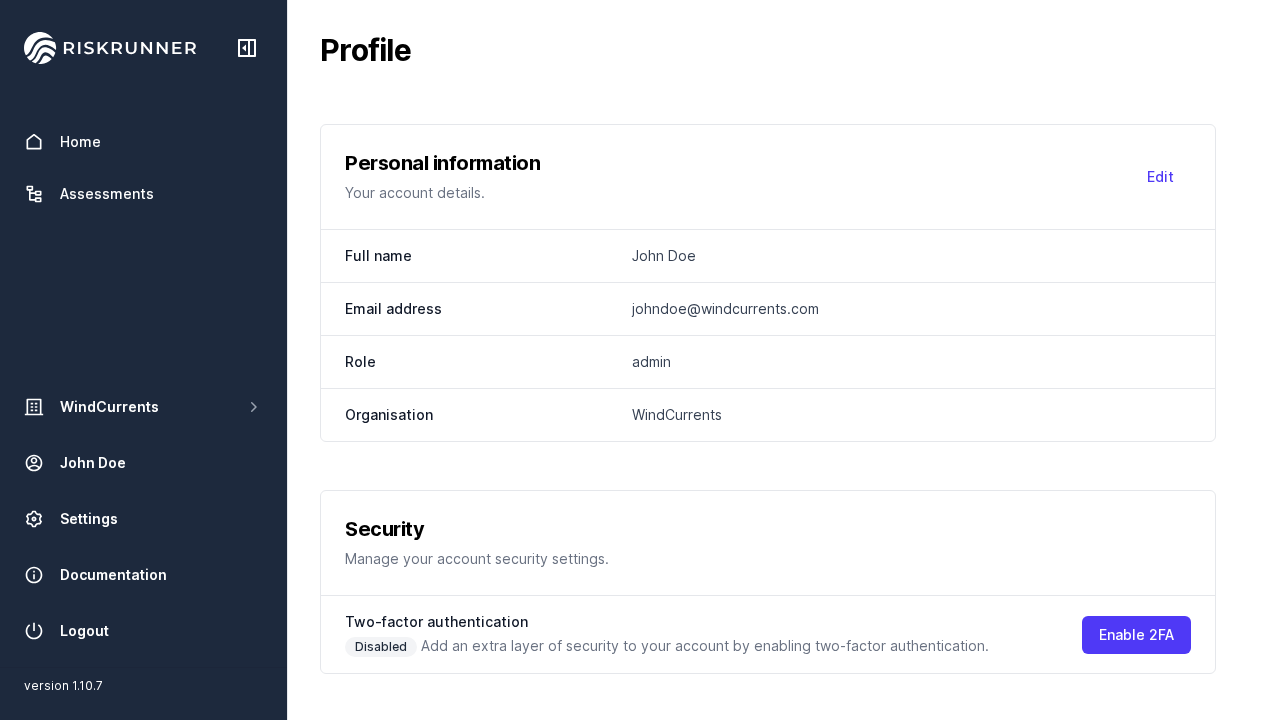Expand the WindCurrents organisation chevron

(254, 407)
